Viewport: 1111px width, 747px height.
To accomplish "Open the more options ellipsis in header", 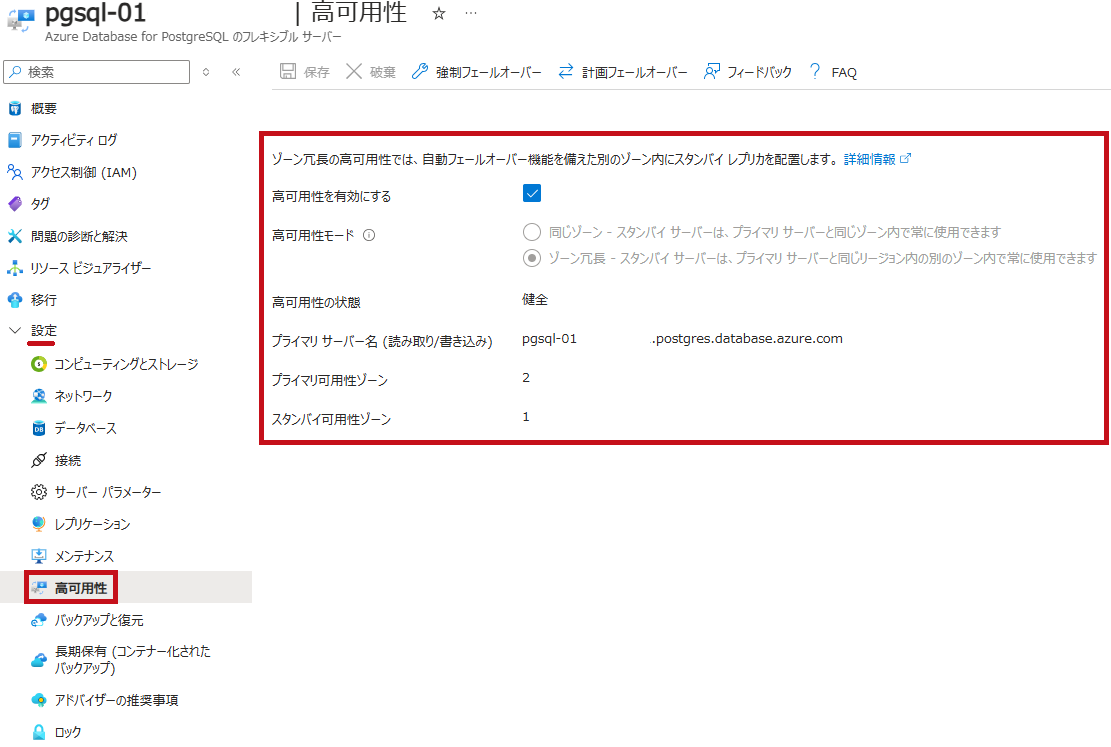I will [471, 13].
